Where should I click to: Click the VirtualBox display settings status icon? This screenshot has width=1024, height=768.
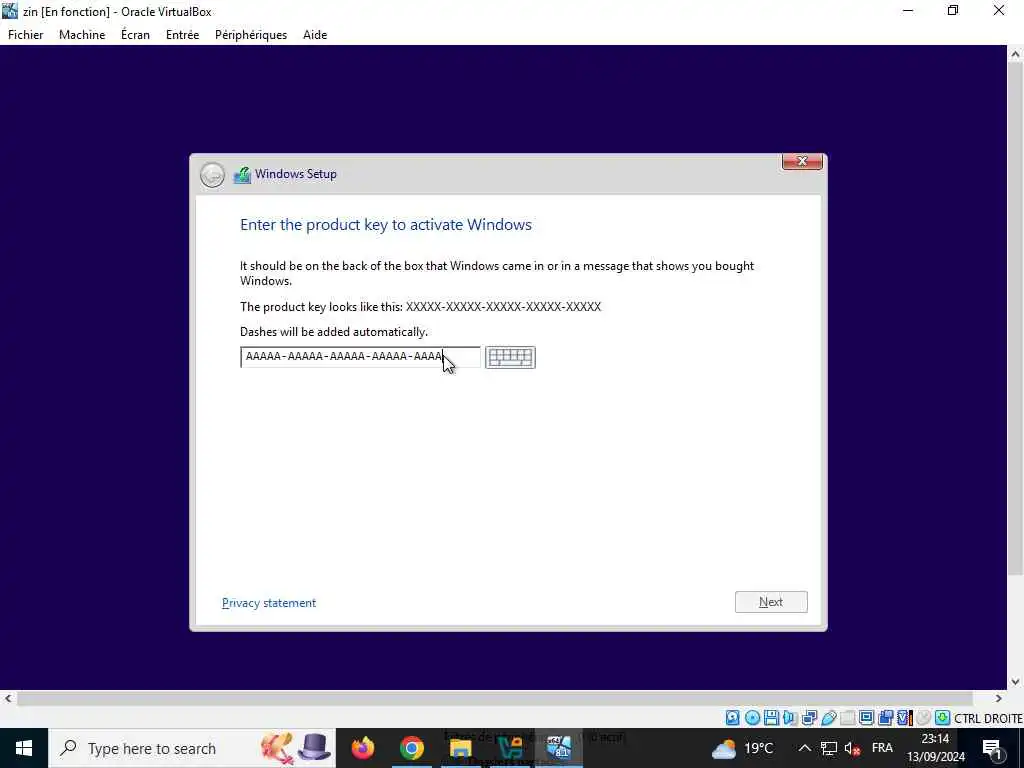point(867,718)
